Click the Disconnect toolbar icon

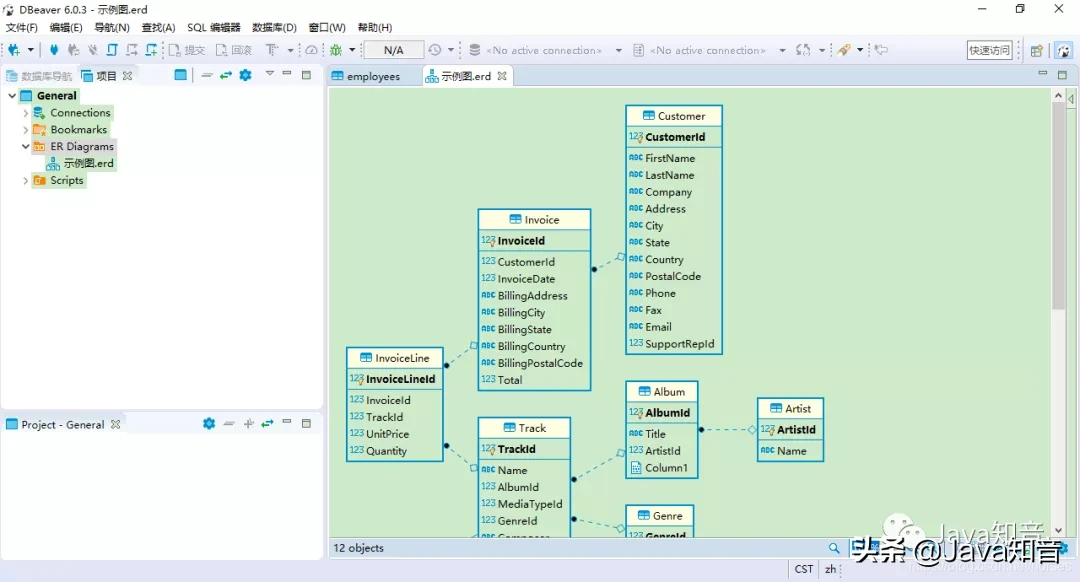pos(92,50)
